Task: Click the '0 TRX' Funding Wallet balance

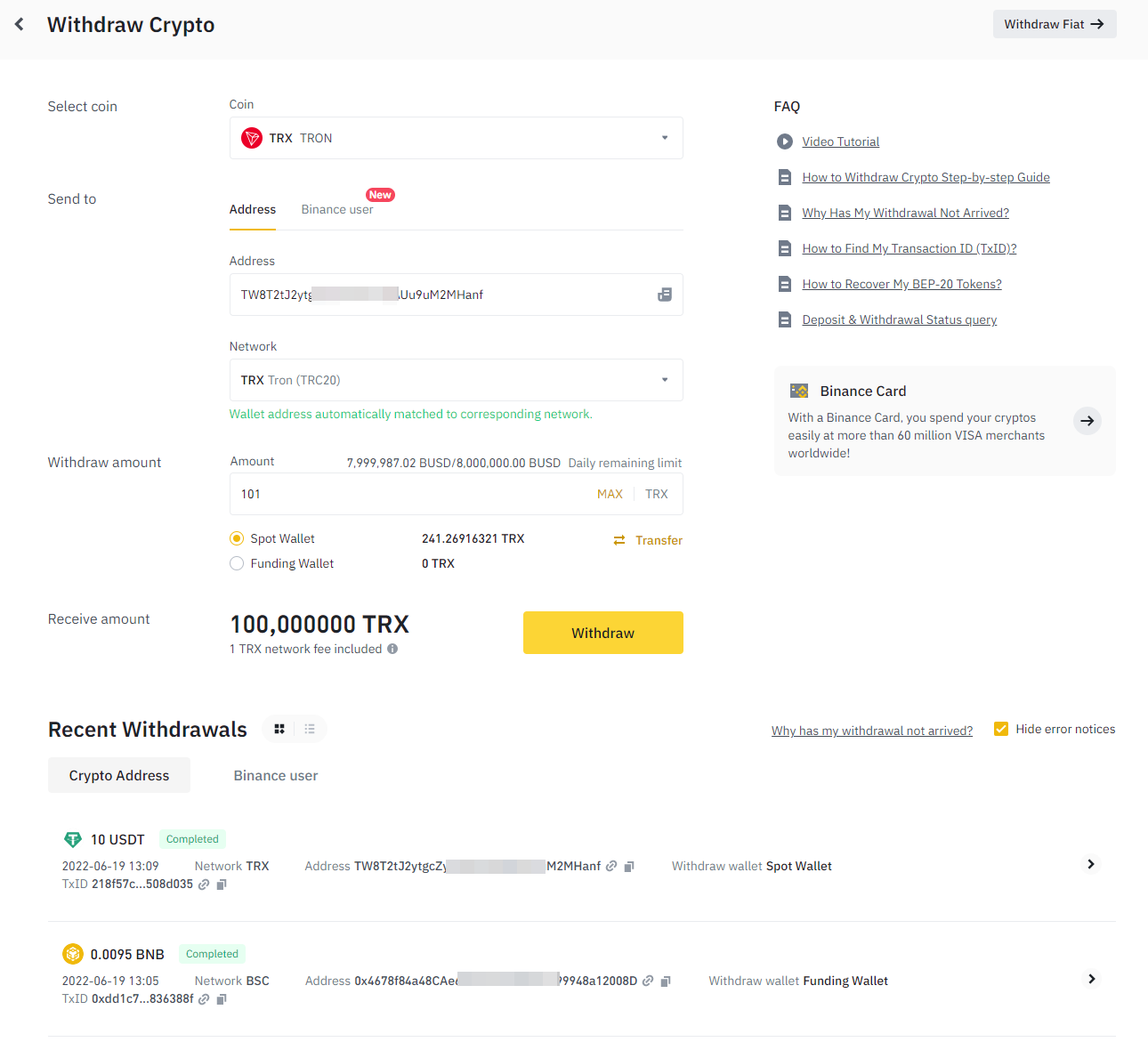Action: pyautogui.click(x=438, y=563)
